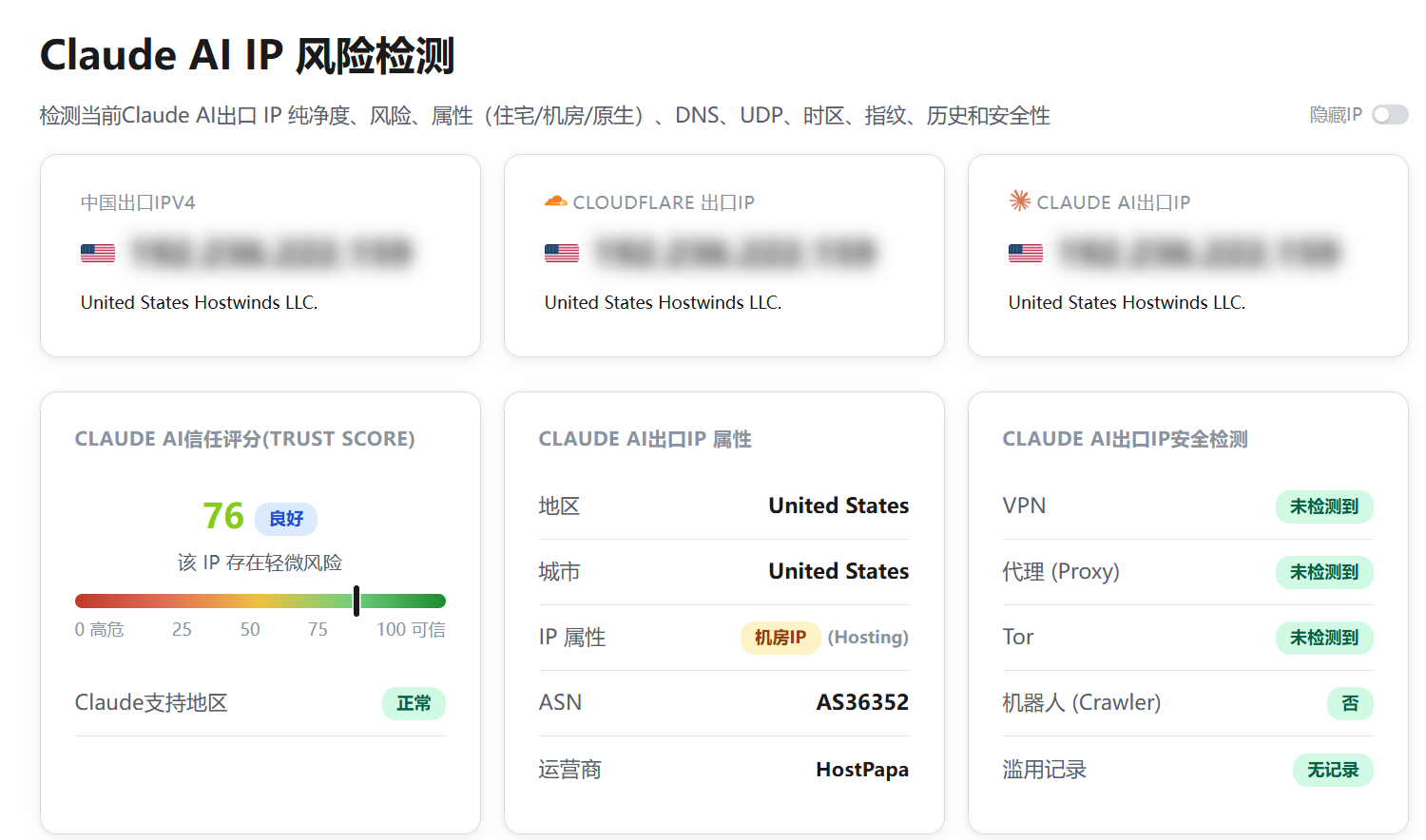This screenshot has height=840, width=1426.
Task: Click the CLAUDE AI信任评分(TRUST SCORE) heading
Action: (245, 439)
